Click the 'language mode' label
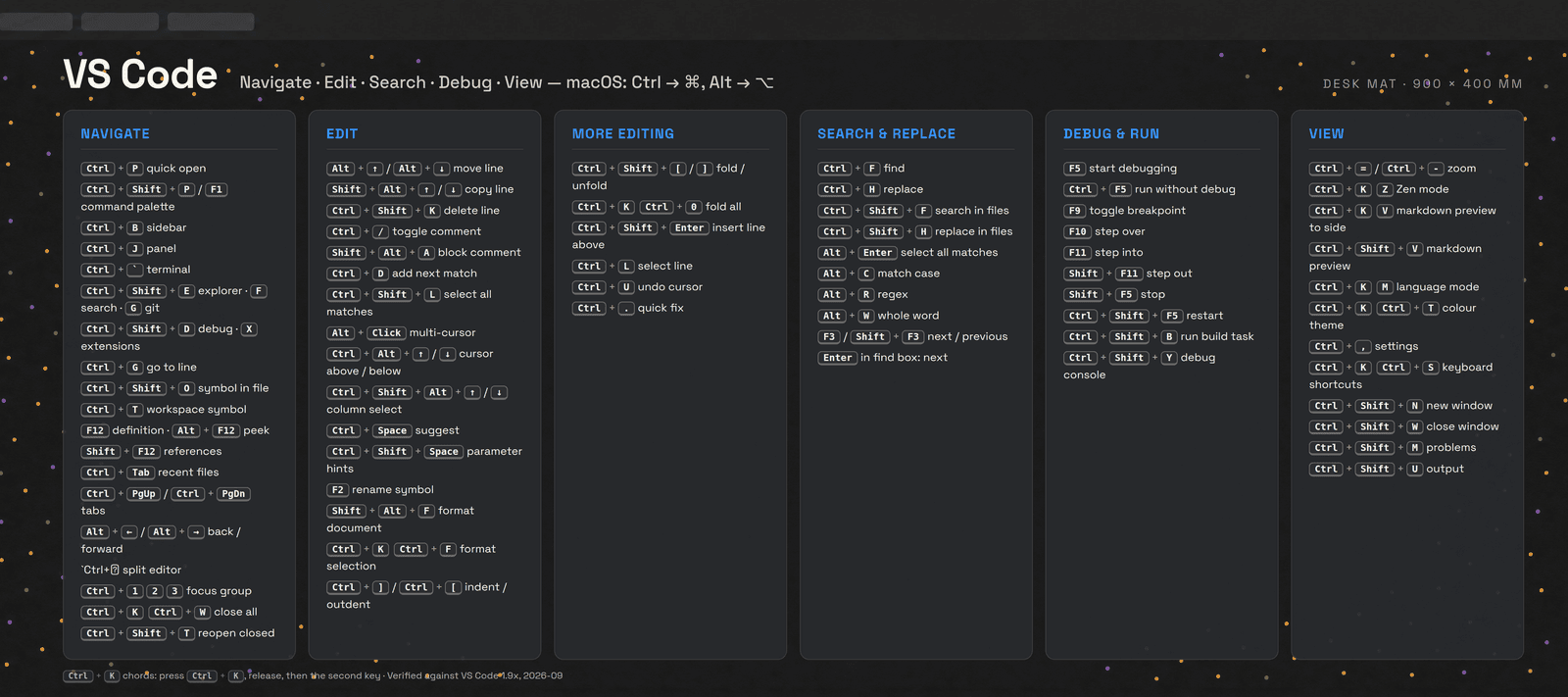 tap(1438, 287)
